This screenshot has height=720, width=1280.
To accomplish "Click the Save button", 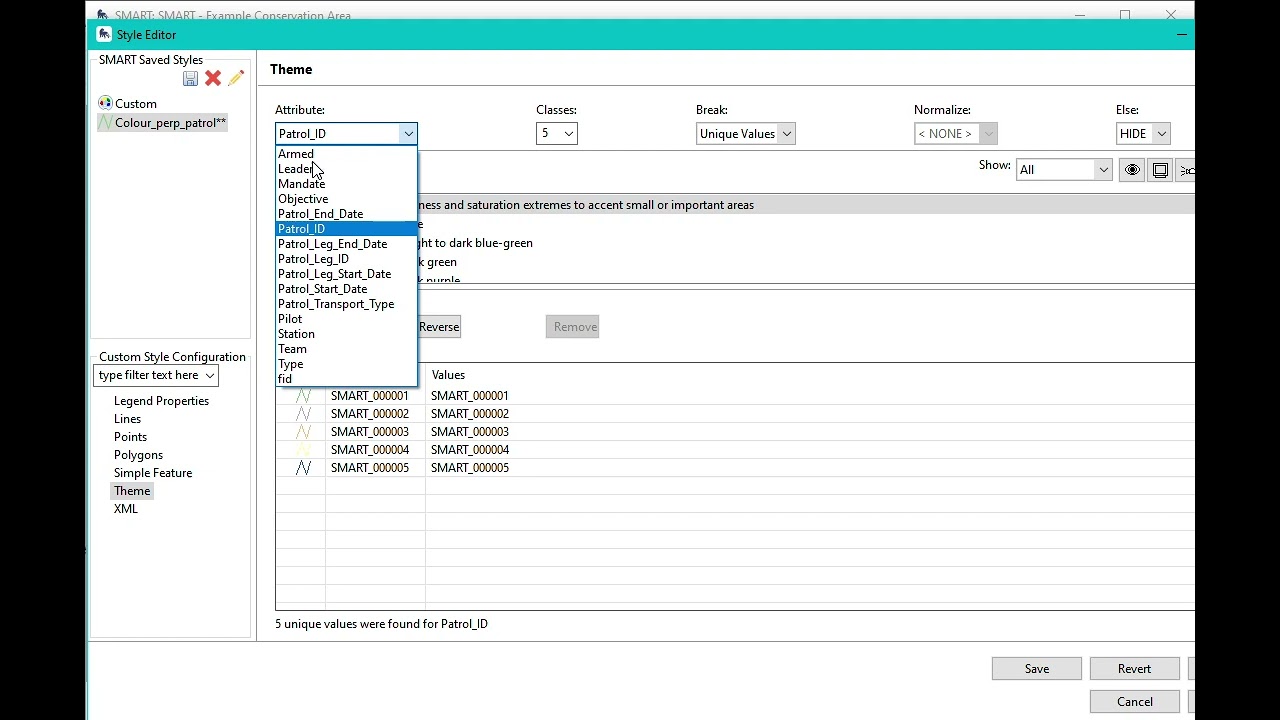I will click(1037, 669).
